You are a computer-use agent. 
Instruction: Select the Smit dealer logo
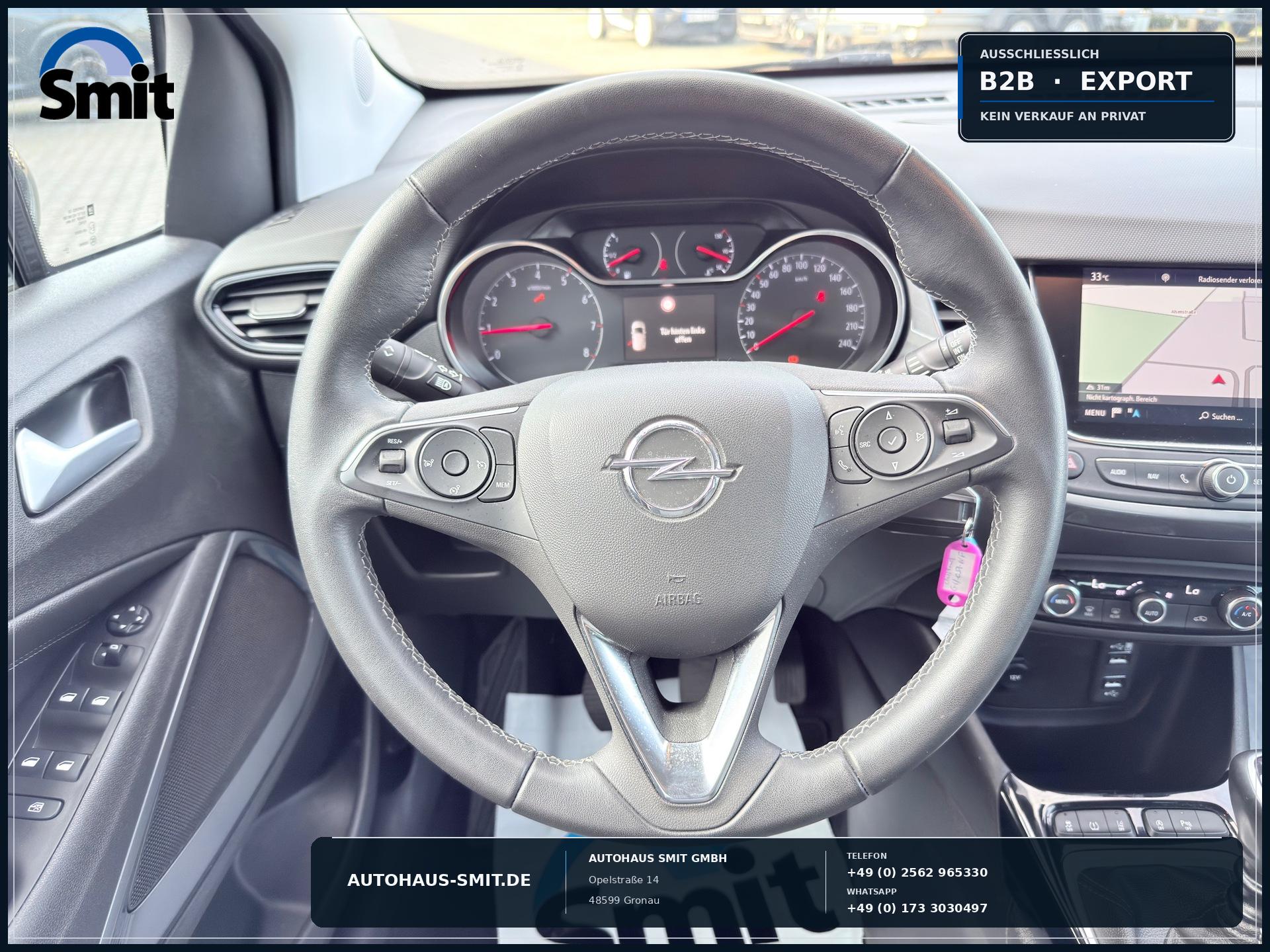click(x=106, y=73)
